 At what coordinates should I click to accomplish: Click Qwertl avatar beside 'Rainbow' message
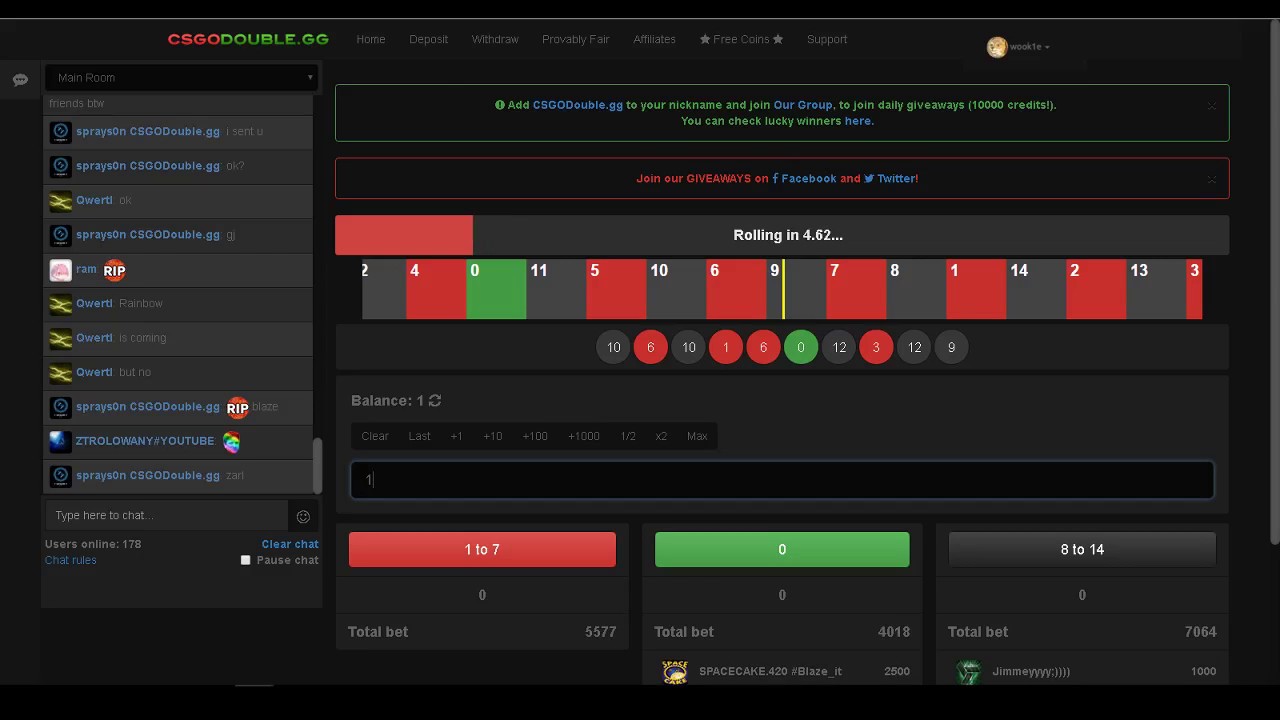tap(60, 304)
